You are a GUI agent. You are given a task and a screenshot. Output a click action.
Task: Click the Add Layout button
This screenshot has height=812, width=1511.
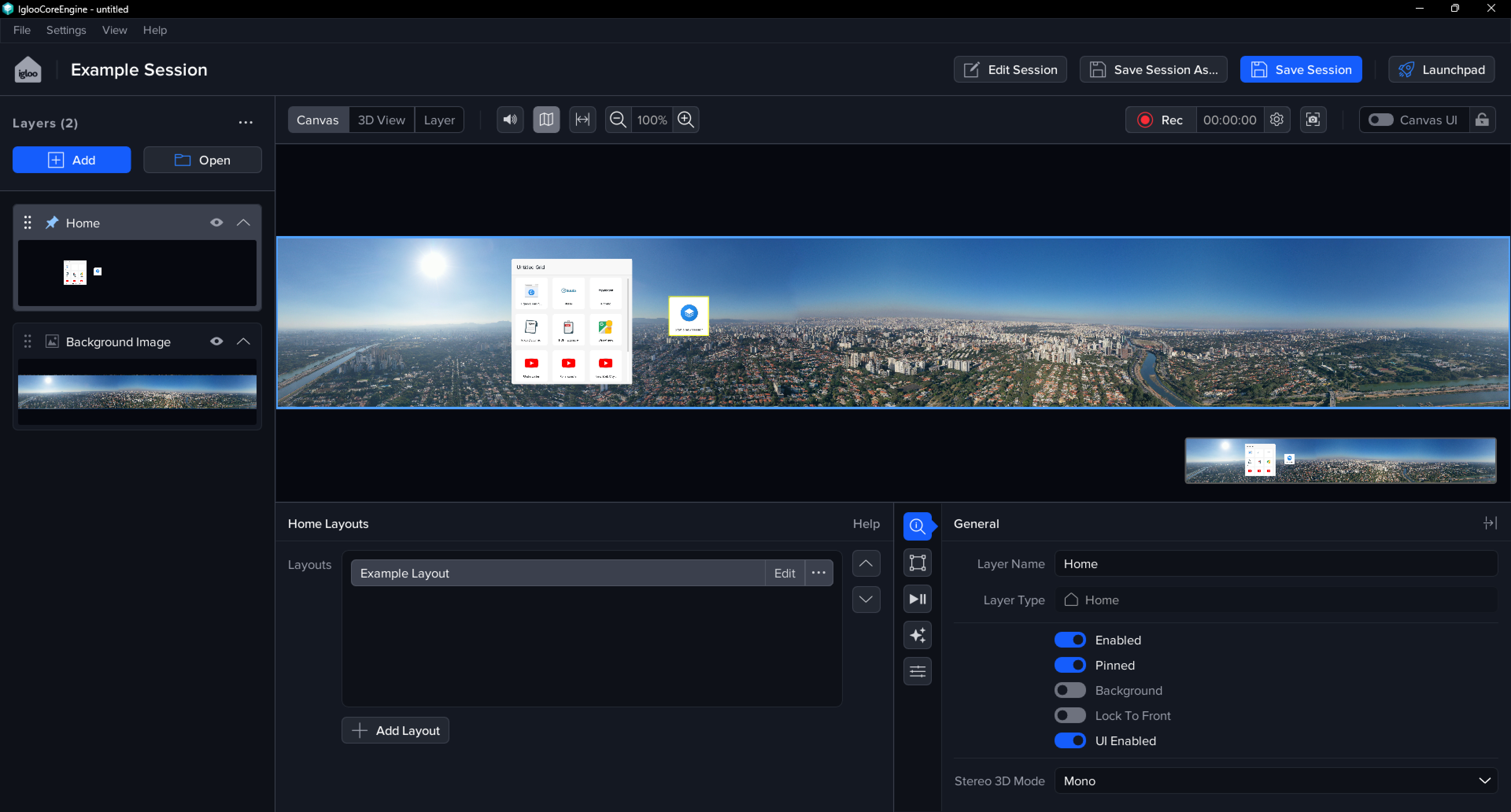(x=395, y=730)
